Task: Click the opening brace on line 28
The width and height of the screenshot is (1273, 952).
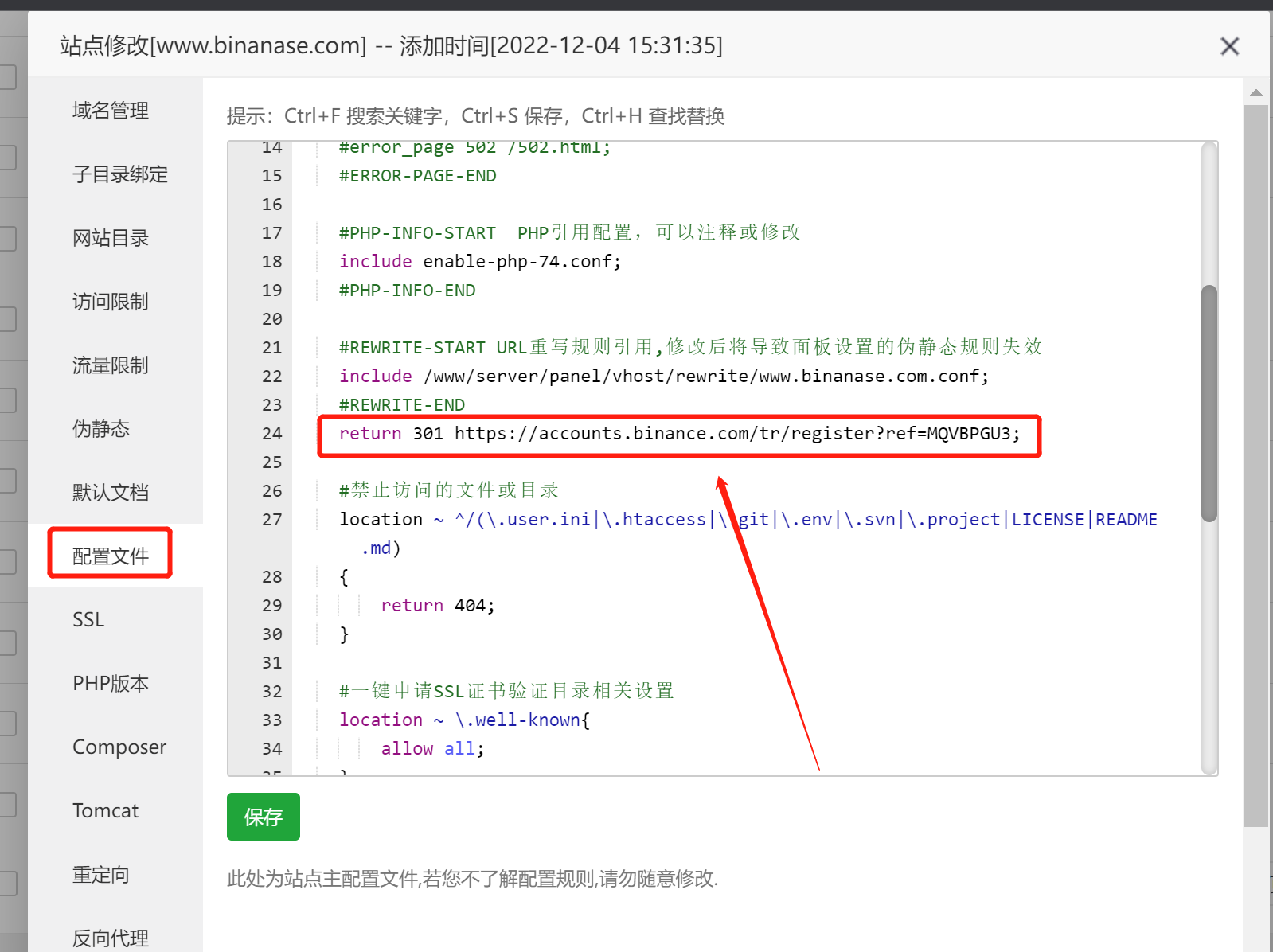Action: click(344, 577)
